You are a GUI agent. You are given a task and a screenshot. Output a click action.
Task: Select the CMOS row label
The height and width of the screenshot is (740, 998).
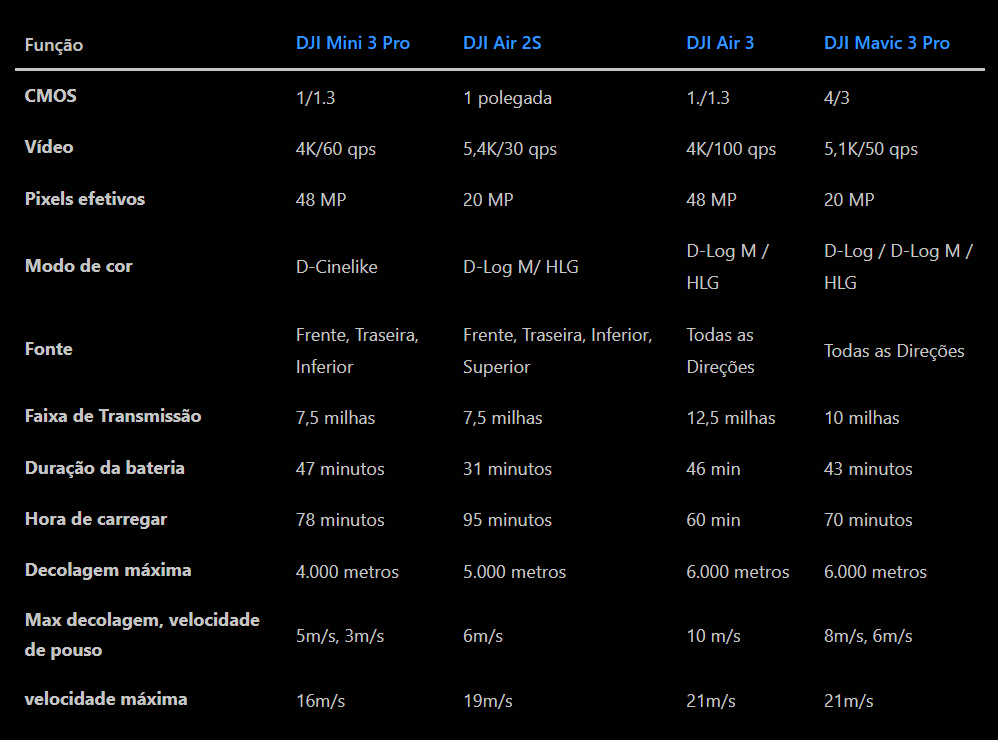coord(51,97)
